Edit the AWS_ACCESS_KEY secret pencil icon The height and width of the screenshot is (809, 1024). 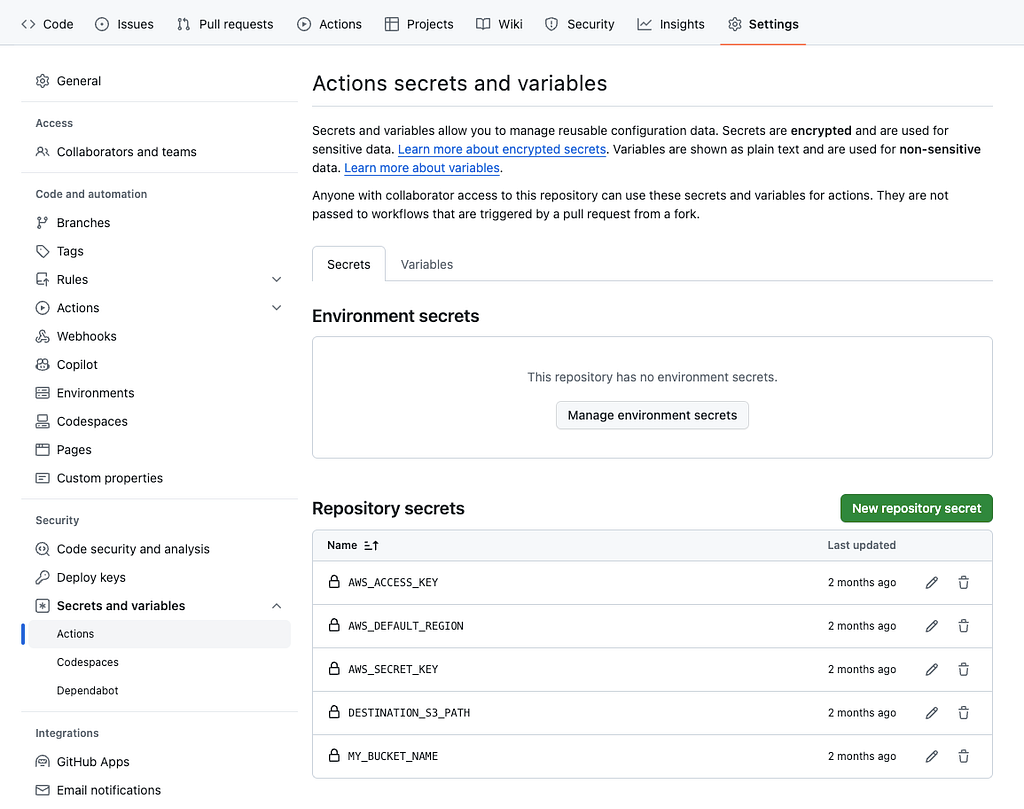(x=931, y=582)
